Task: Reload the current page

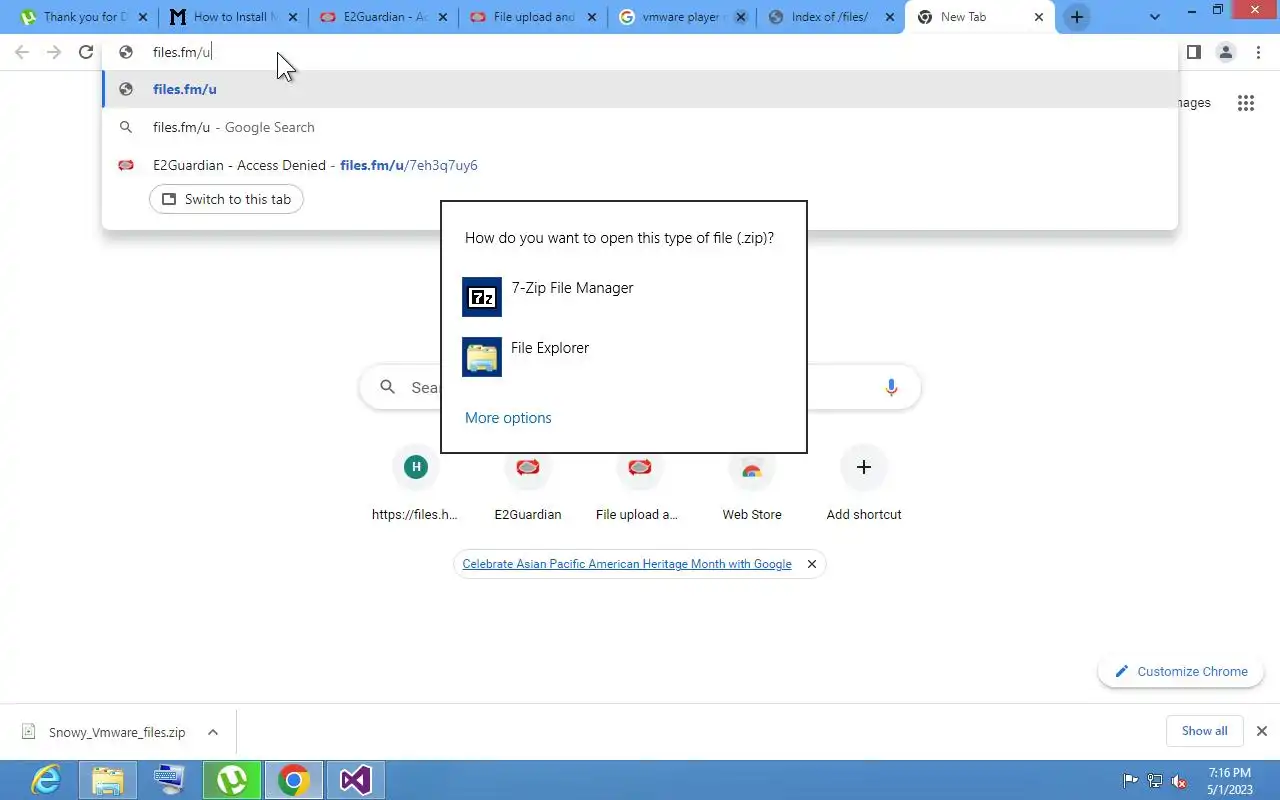Action: [x=86, y=52]
